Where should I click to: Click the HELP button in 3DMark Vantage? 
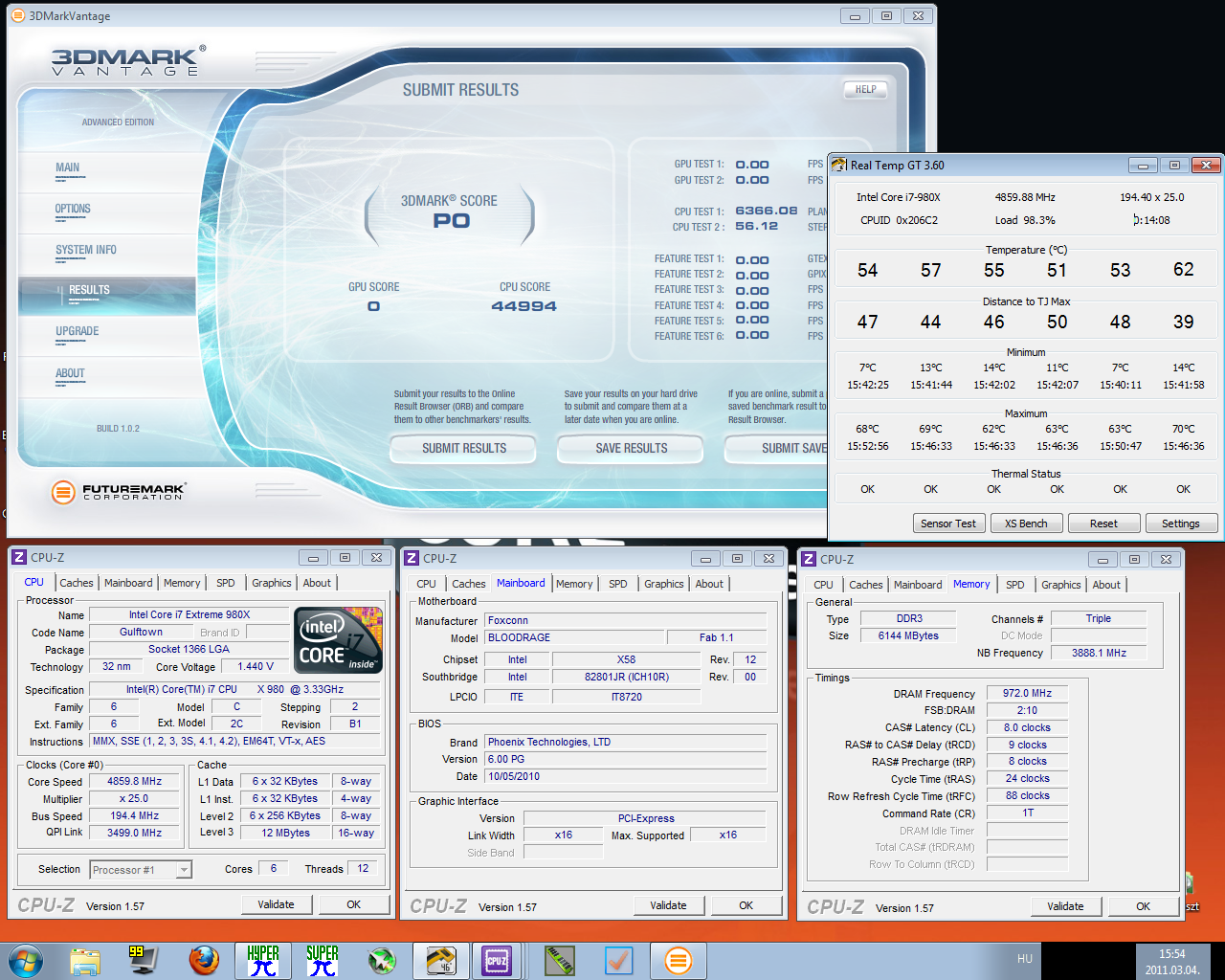[x=865, y=89]
